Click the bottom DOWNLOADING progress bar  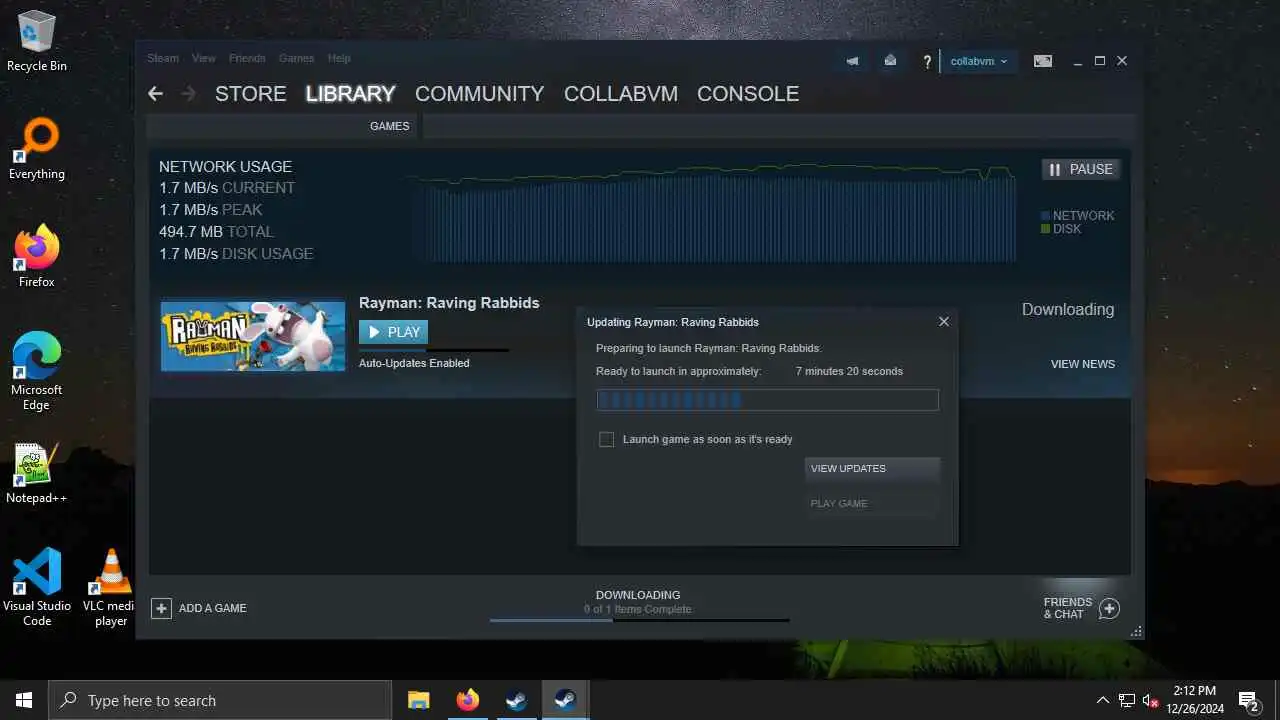click(x=640, y=620)
